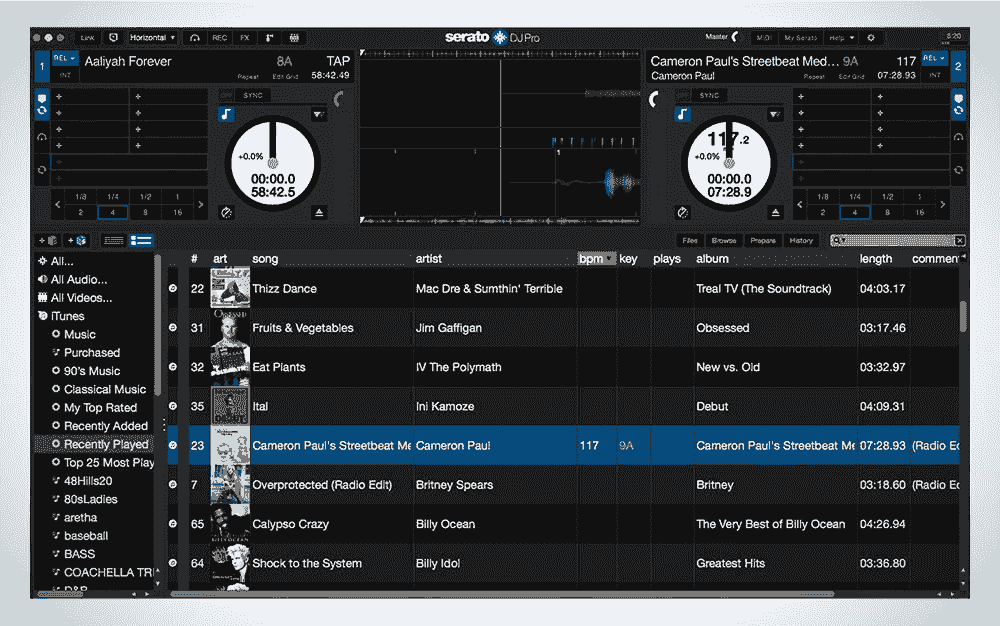Select 16 beat loop on deck 2
The width and height of the screenshot is (1000, 626).
pyautogui.click(x=919, y=212)
